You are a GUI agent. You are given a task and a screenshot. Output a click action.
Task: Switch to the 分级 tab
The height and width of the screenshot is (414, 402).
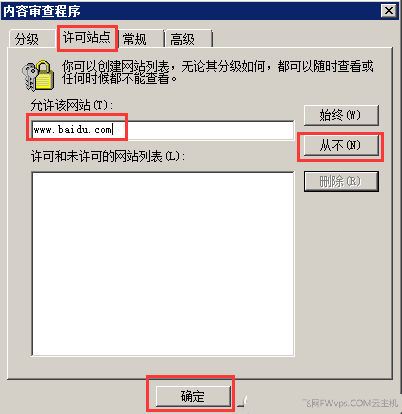27,39
